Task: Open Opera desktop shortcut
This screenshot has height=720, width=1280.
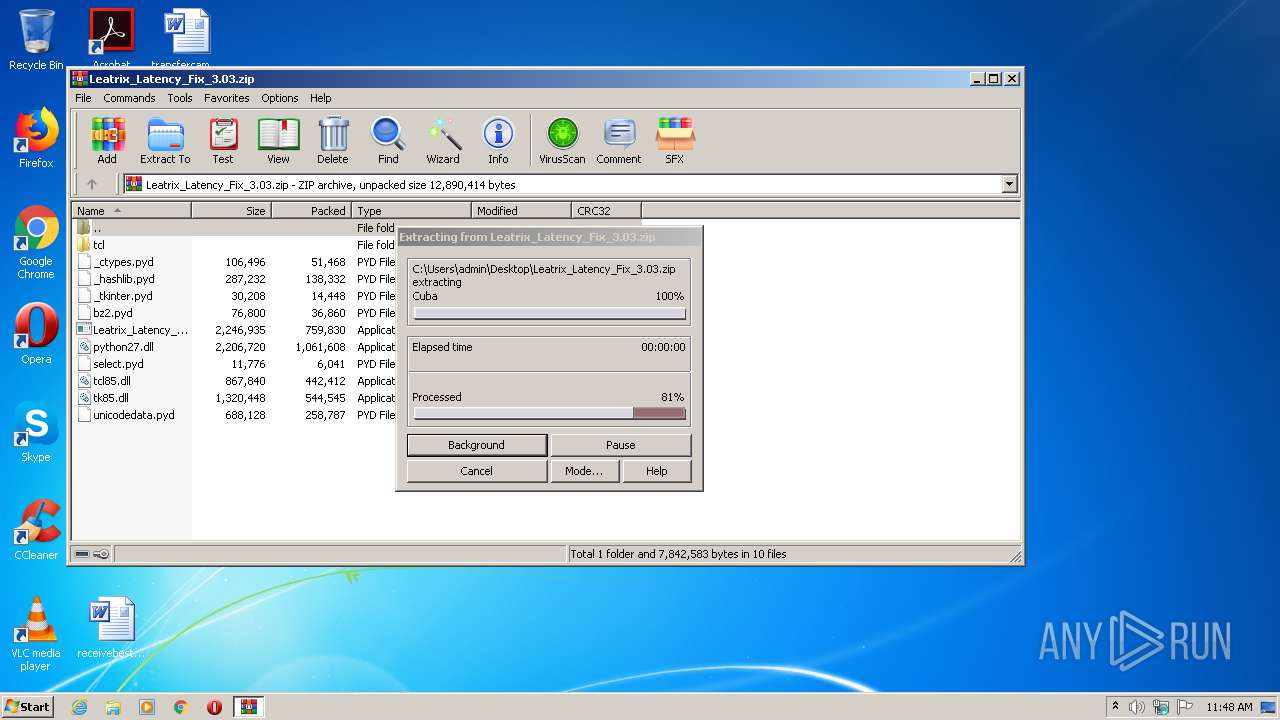Action: [36, 334]
